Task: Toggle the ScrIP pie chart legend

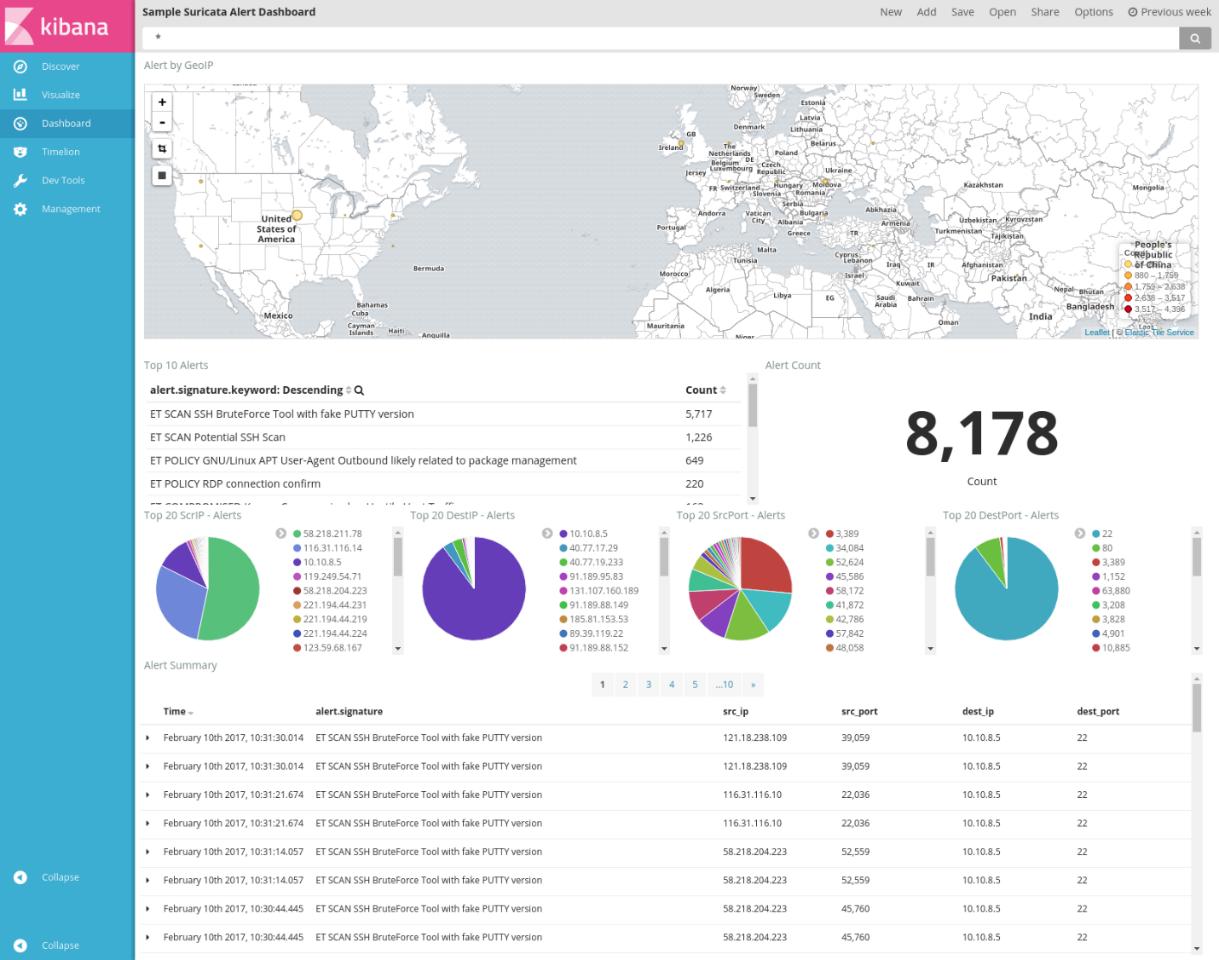Action: pos(281,534)
